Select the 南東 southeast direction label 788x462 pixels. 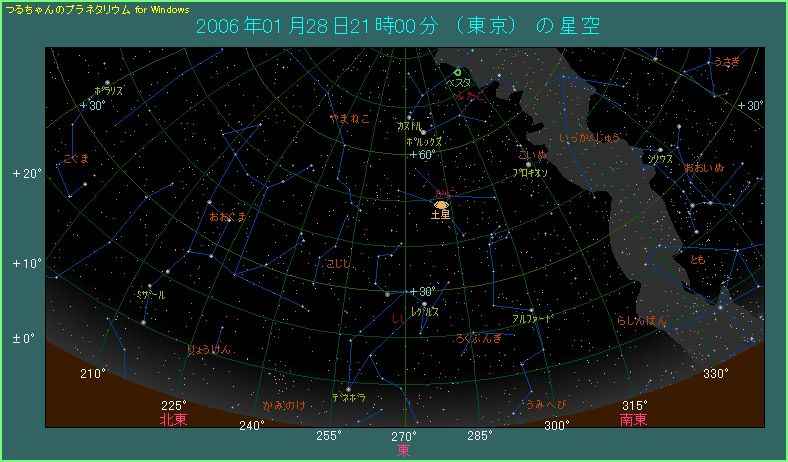pos(634,420)
